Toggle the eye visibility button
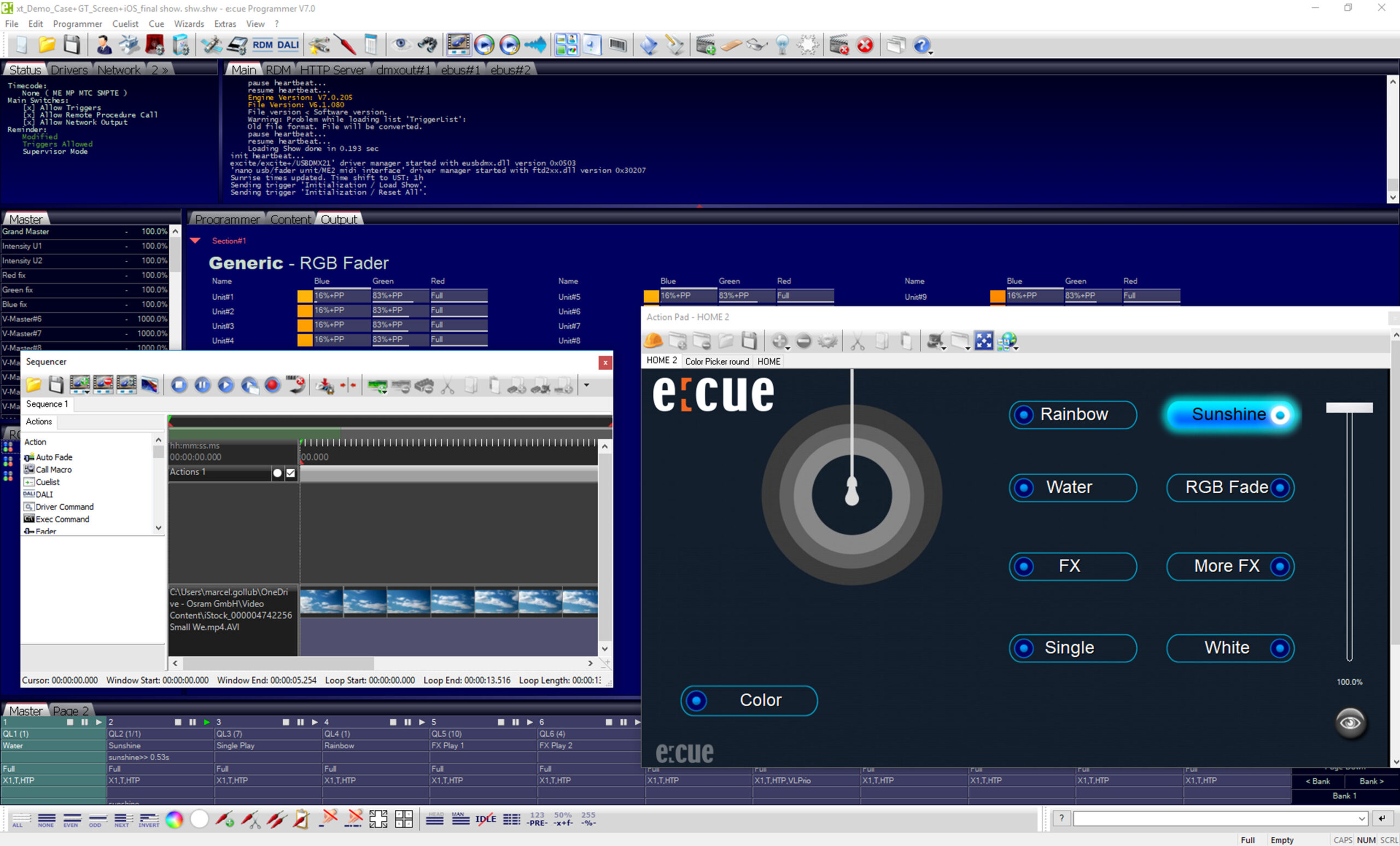Screen dimensions: 1400x846 coord(1350,723)
